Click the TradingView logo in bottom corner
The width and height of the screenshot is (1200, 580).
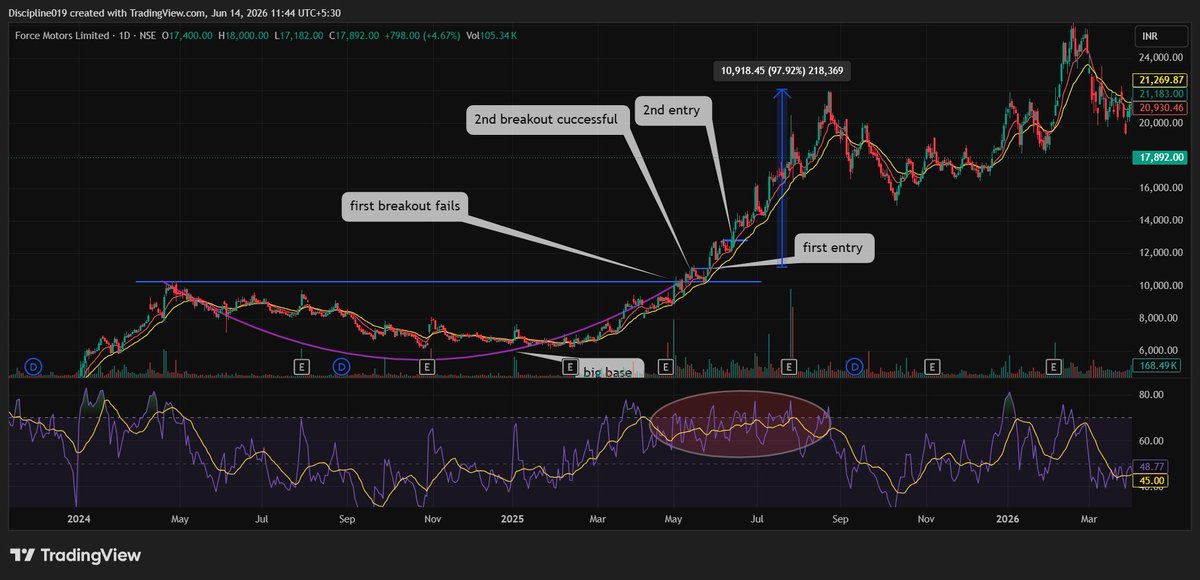[76, 555]
